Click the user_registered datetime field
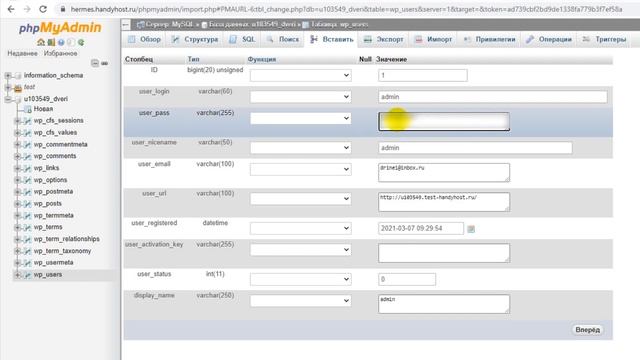The height and width of the screenshot is (360, 640). [x=421, y=229]
